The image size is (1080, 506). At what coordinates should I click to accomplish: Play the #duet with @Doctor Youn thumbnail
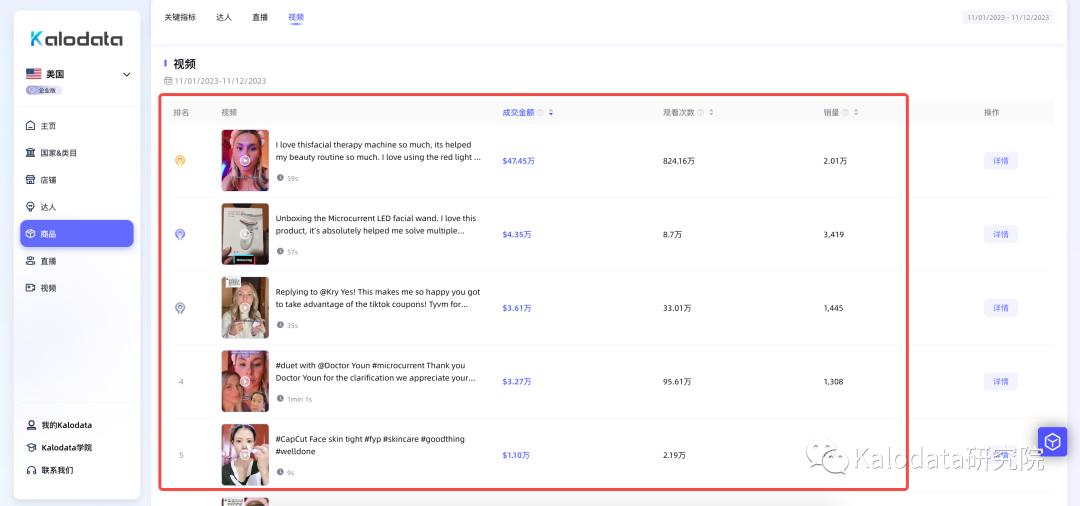(x=245, y=381)
